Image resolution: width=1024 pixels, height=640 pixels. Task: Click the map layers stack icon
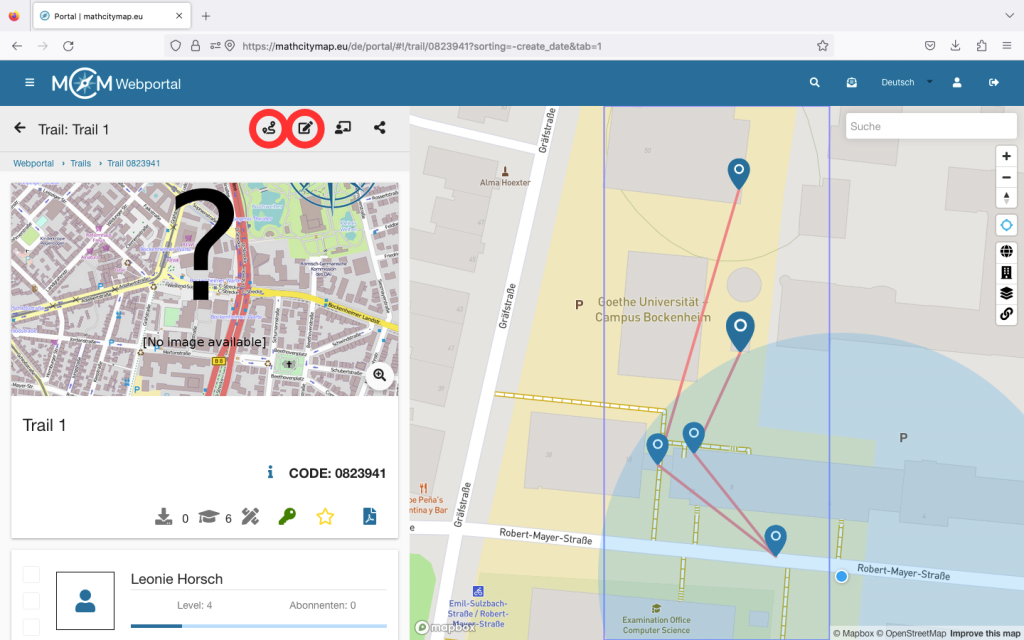[1007, 293]
